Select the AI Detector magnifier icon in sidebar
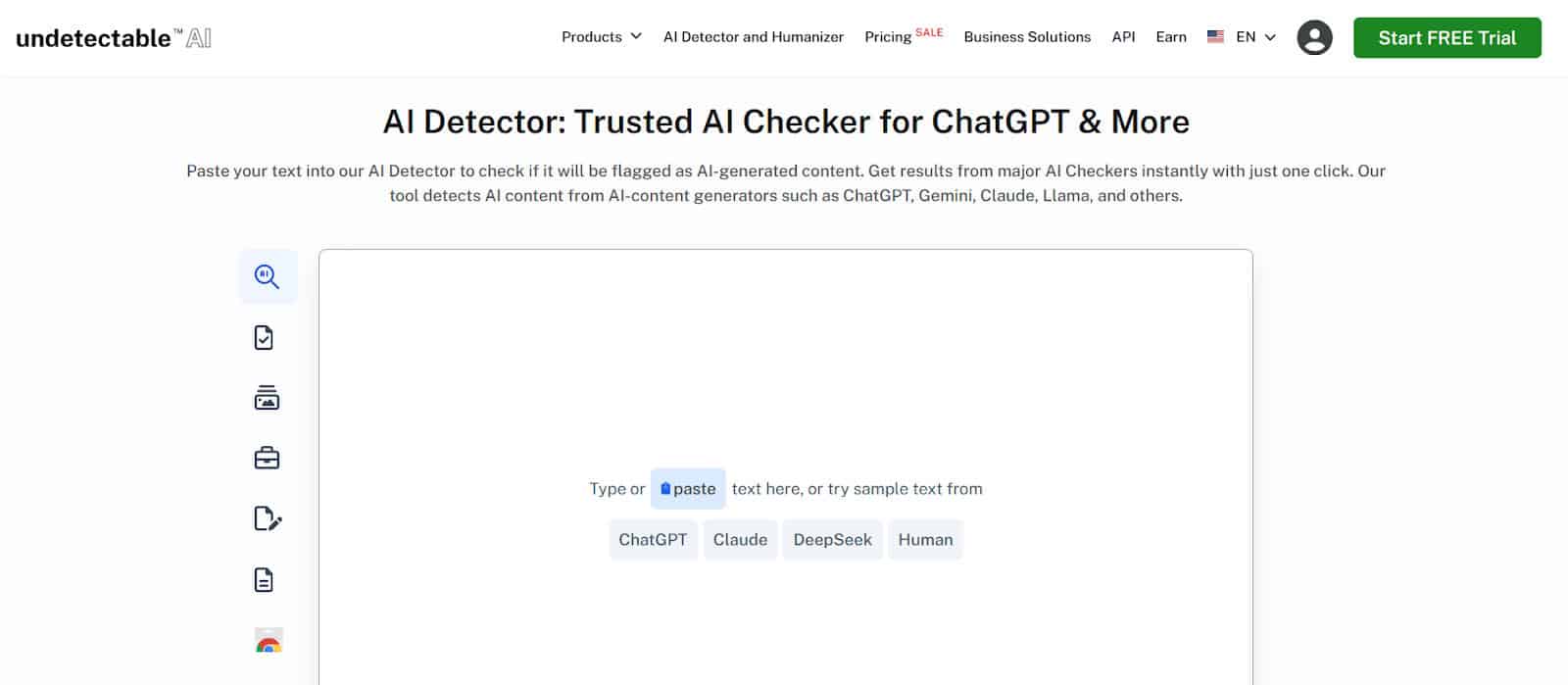This screenshot has width=1568, height=685. tap(267, 276)
